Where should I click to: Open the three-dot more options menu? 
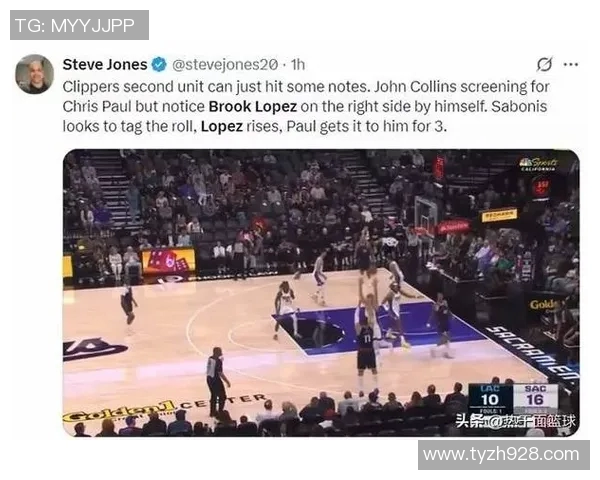click(571, 64)
